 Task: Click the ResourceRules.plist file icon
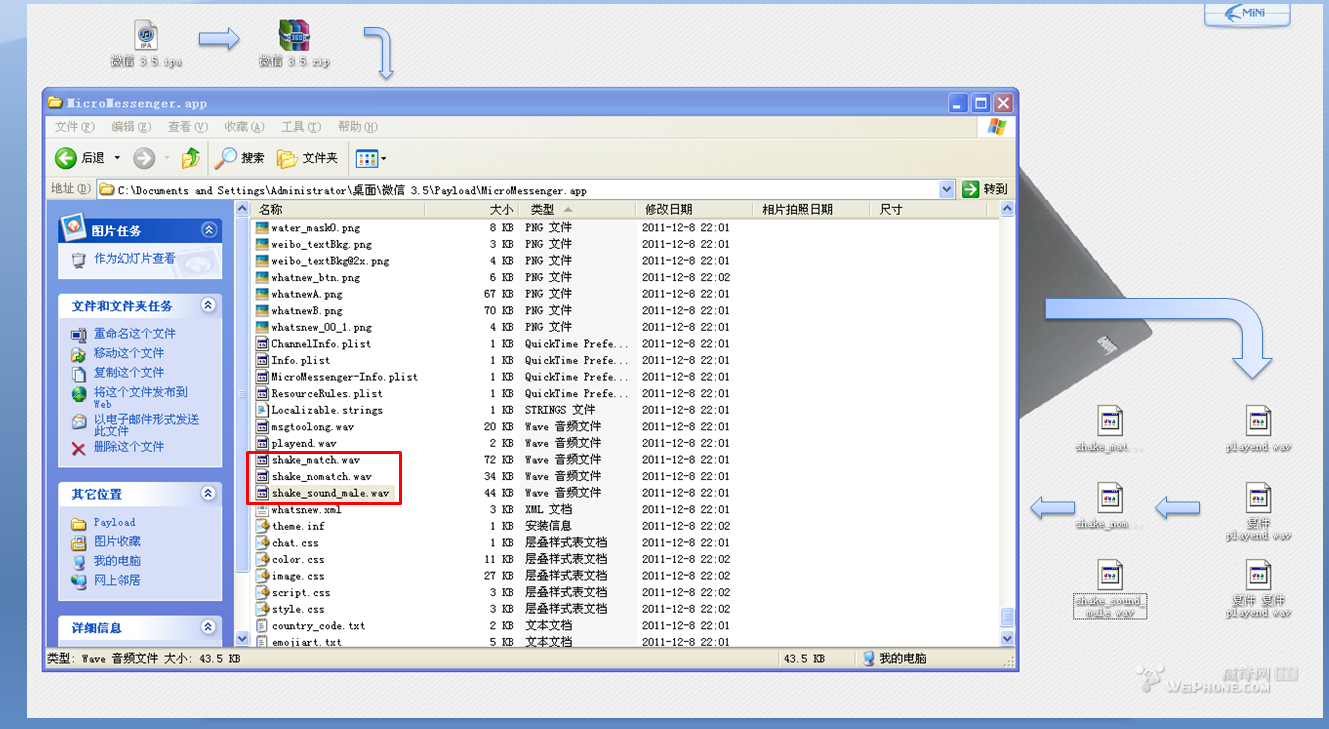pos(262,393)
